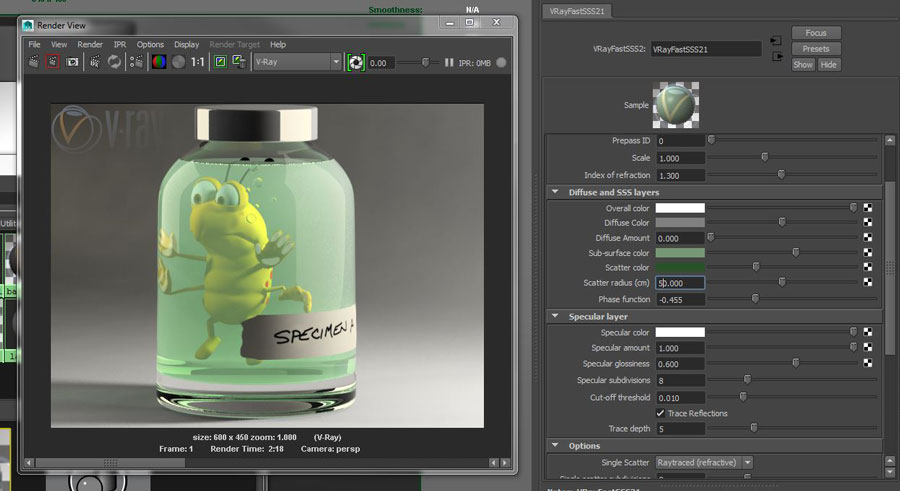Viewport: 900px width, 491px height.
Task: Collapse the Diffuse and SSS layers section
Action: pyautogui.click(x=555, y=192)
